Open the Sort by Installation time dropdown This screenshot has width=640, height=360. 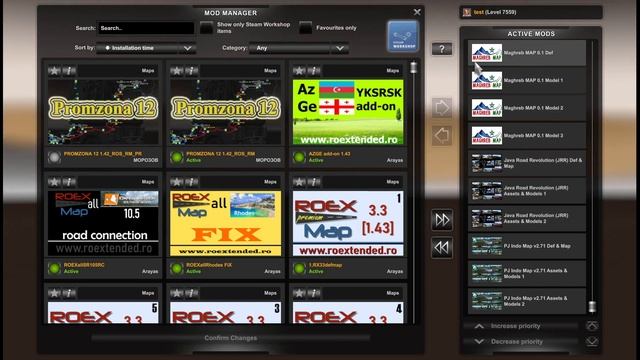[x=146, y=48]
